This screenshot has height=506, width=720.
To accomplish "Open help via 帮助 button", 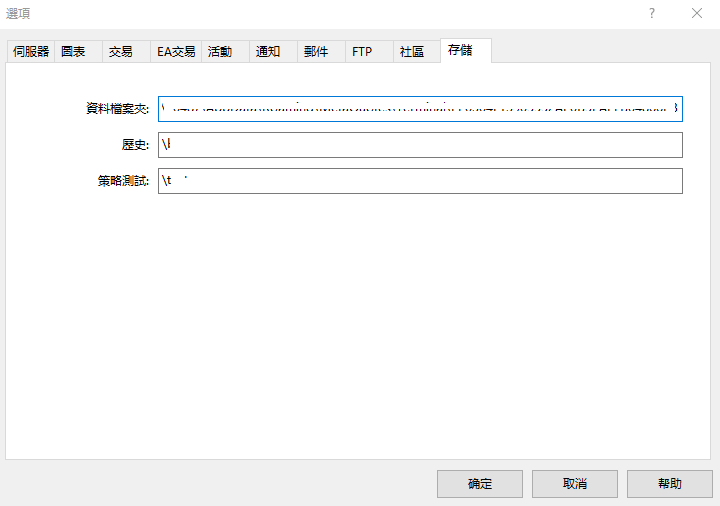I will pyautogui.click(x=670, y=484).
